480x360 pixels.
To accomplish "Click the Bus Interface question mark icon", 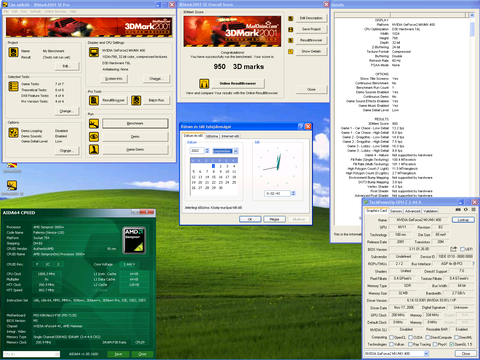I will [x=473, y=264].
